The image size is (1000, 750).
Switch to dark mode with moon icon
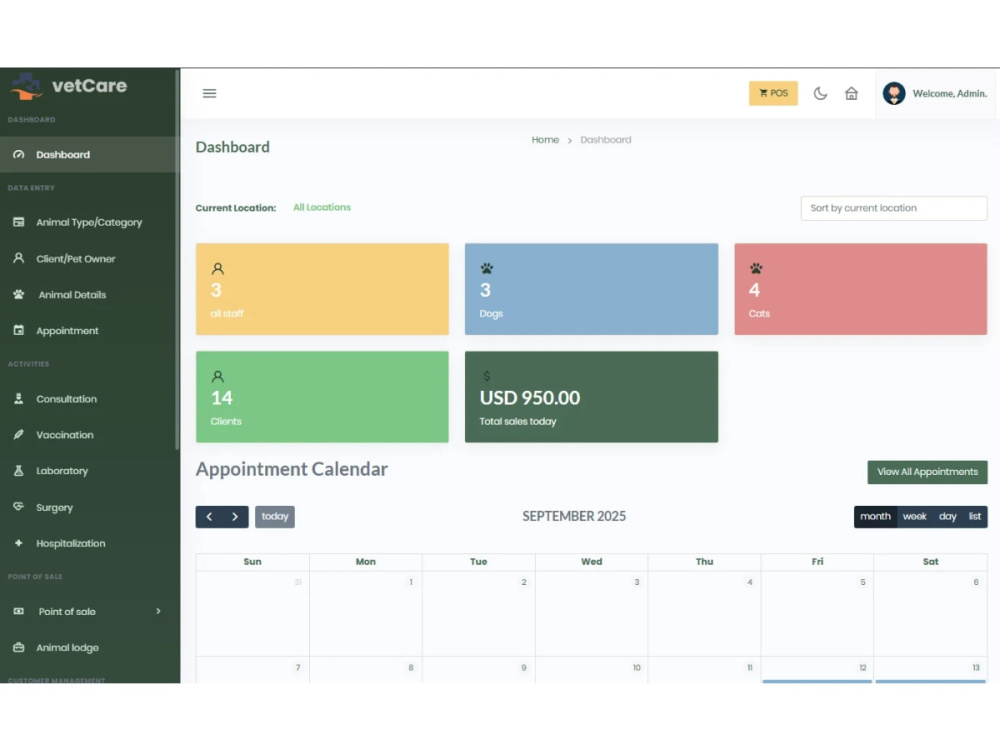pyautogui.click(x=820, y=93)
